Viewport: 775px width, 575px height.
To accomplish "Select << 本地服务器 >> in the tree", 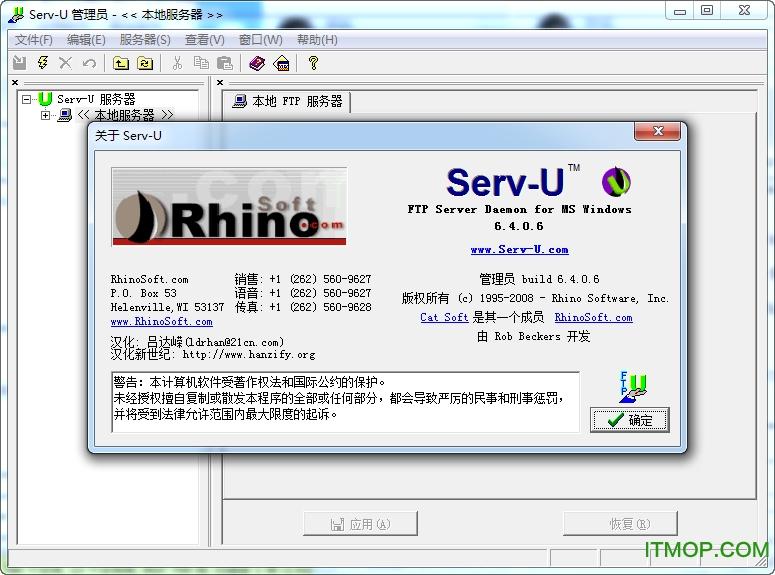I will click(x=126, y=115).
